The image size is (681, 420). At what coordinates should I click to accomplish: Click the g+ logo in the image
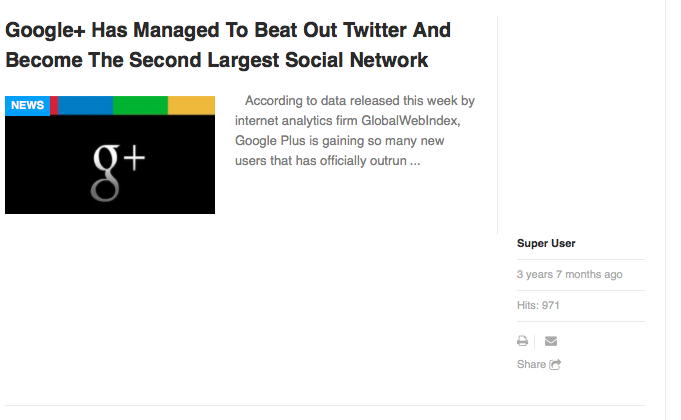click(x=118, y=165)
